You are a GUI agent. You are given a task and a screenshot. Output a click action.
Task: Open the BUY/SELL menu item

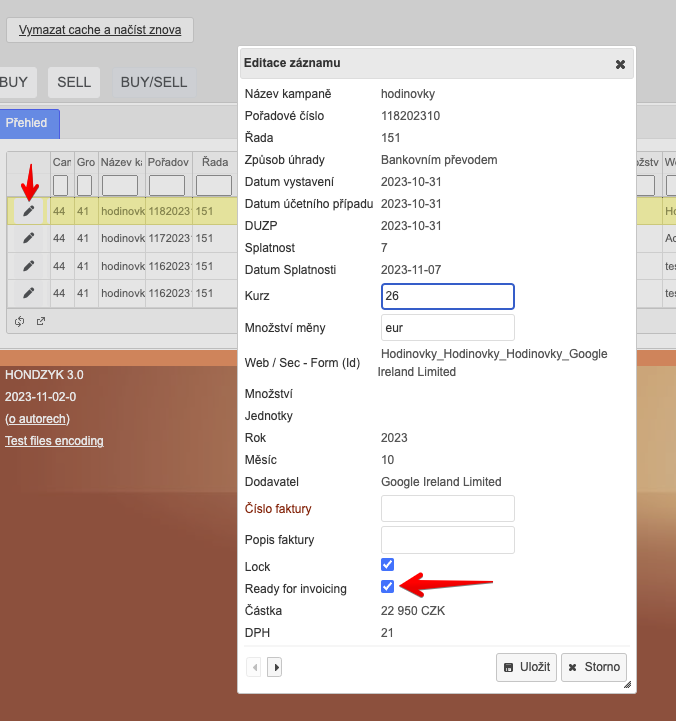(154, 82)
